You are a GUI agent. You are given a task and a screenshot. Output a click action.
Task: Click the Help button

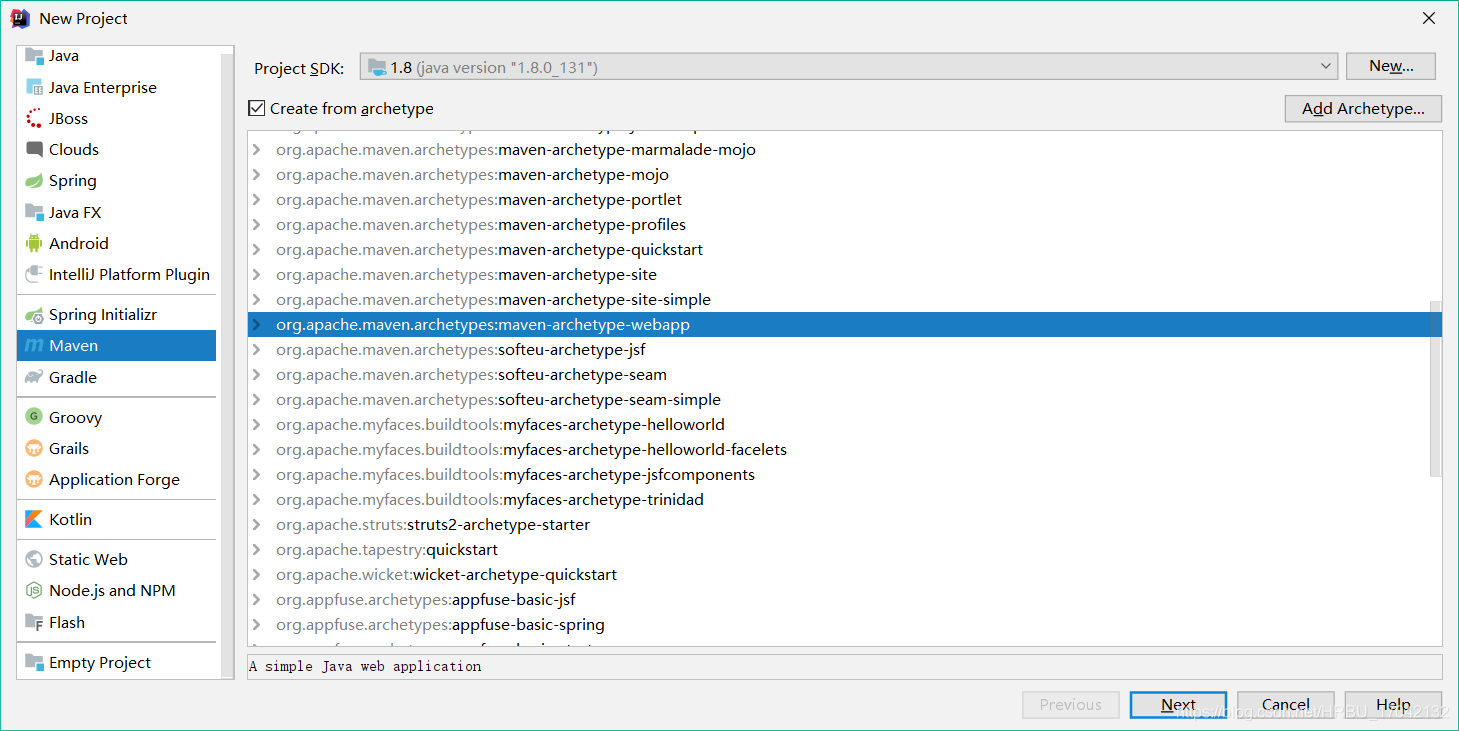(1393, 704)
